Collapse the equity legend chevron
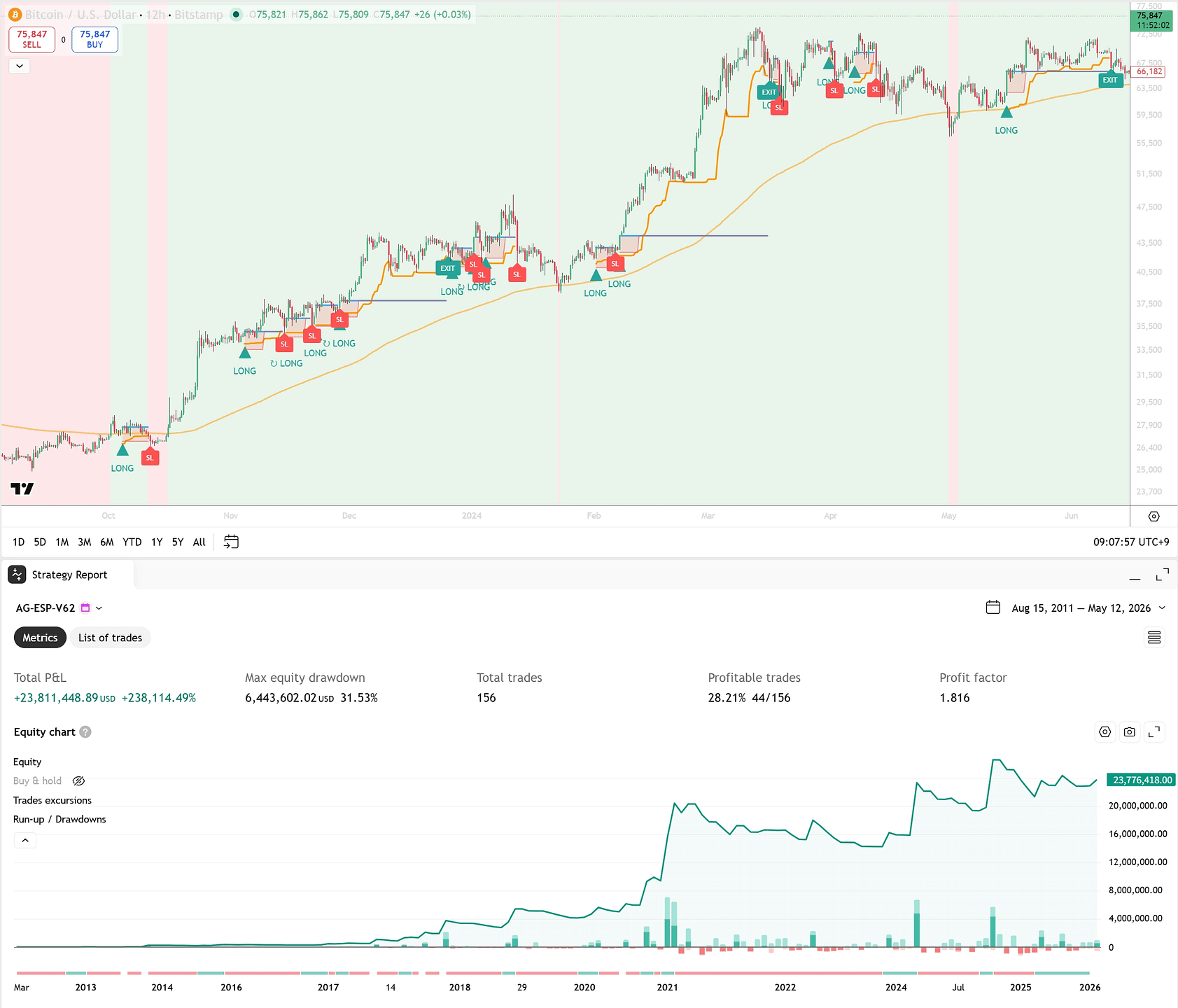The height and width of the screenshot is (1008, 1178). pos(25,840)
